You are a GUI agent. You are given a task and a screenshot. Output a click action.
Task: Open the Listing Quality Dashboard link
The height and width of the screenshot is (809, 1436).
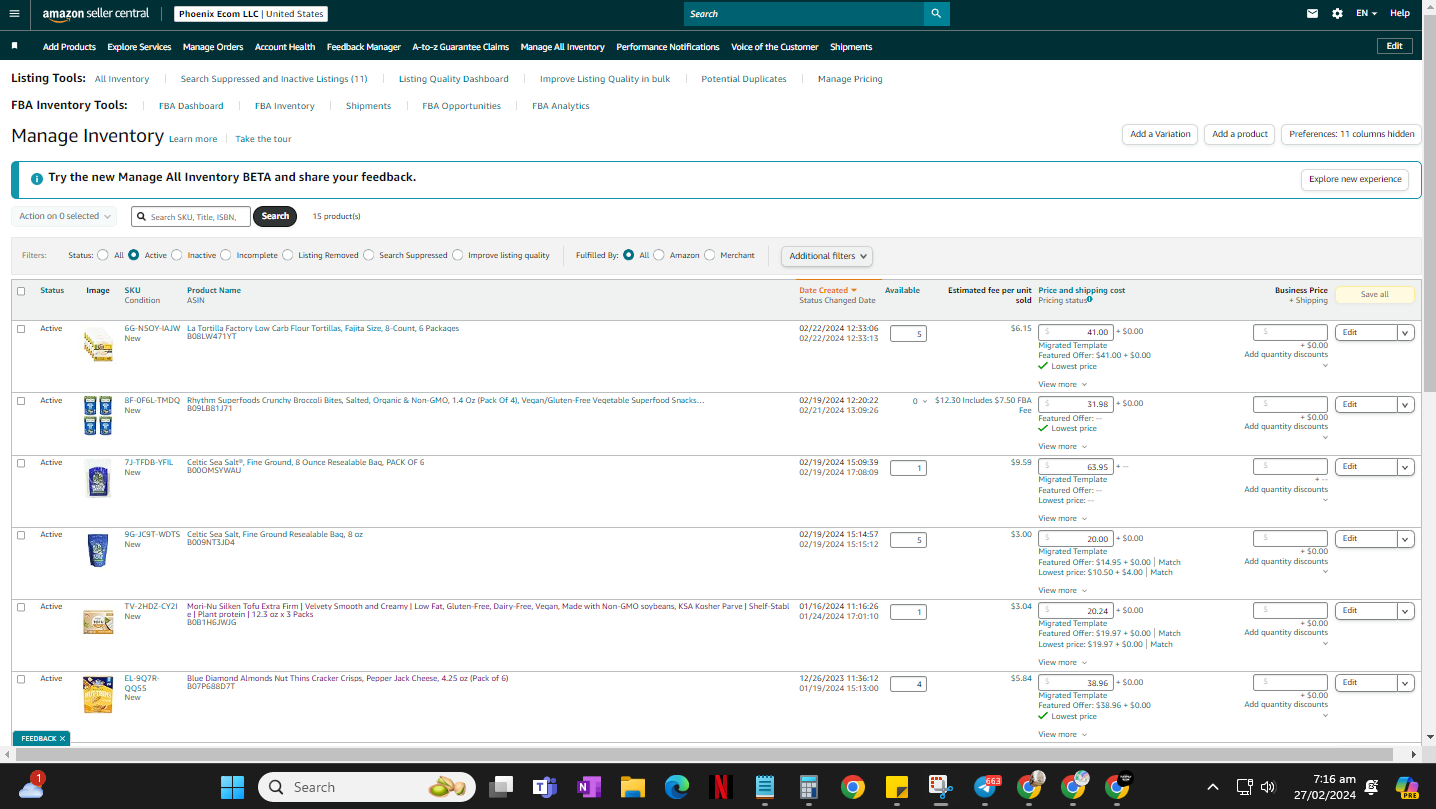(454, 79)
